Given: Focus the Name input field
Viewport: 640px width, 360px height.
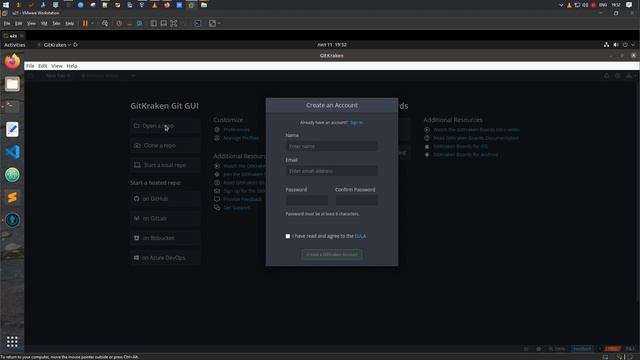Looking at the screenshot, I should pos(331,146).
